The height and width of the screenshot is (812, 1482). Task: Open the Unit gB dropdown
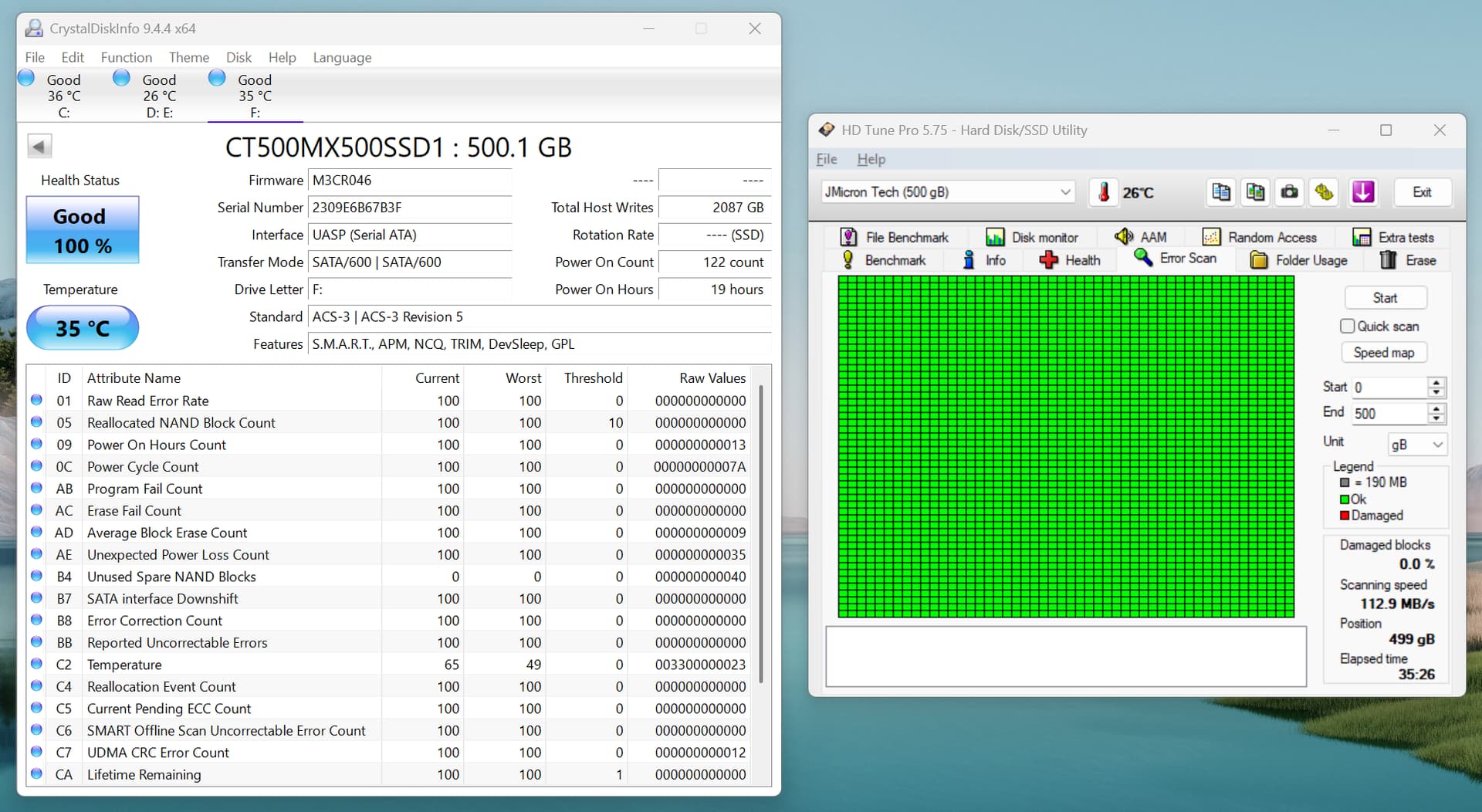click(x=1417, y=445)
